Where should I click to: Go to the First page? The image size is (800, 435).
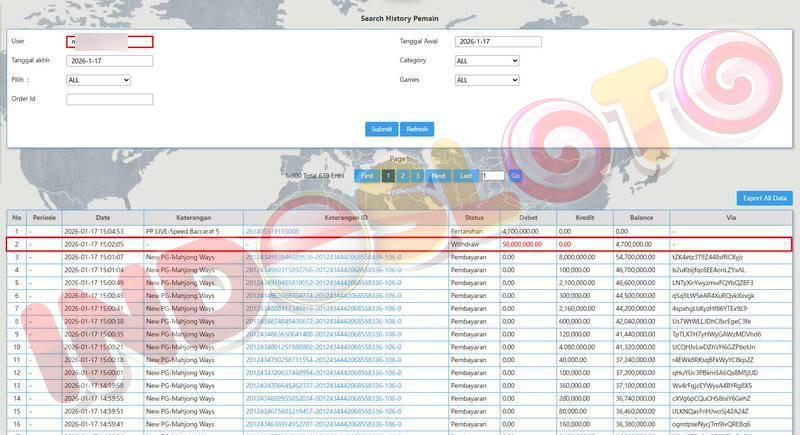pos(367,176)
